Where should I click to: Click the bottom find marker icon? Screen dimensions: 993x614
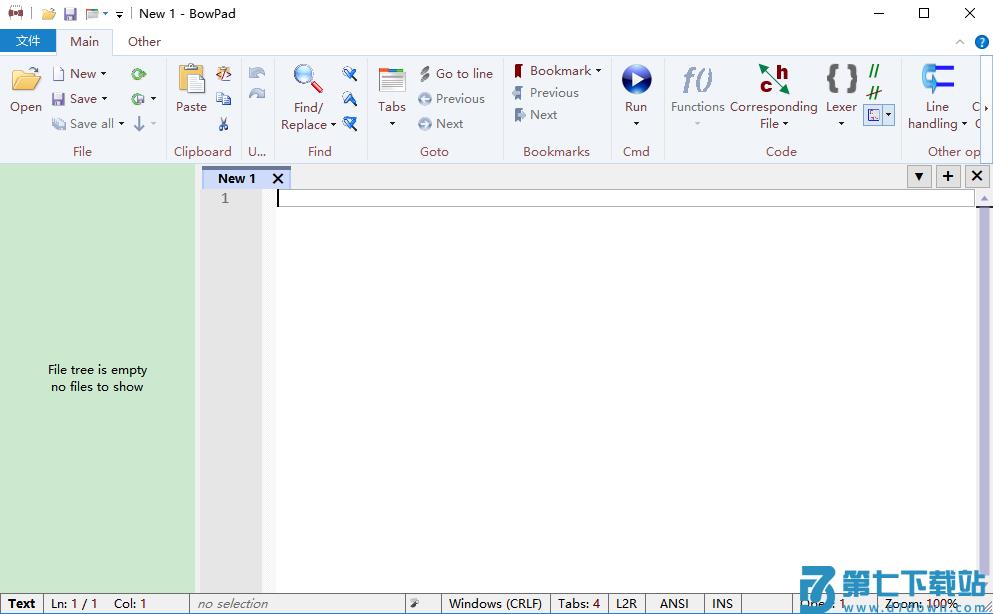pos(350,123)
